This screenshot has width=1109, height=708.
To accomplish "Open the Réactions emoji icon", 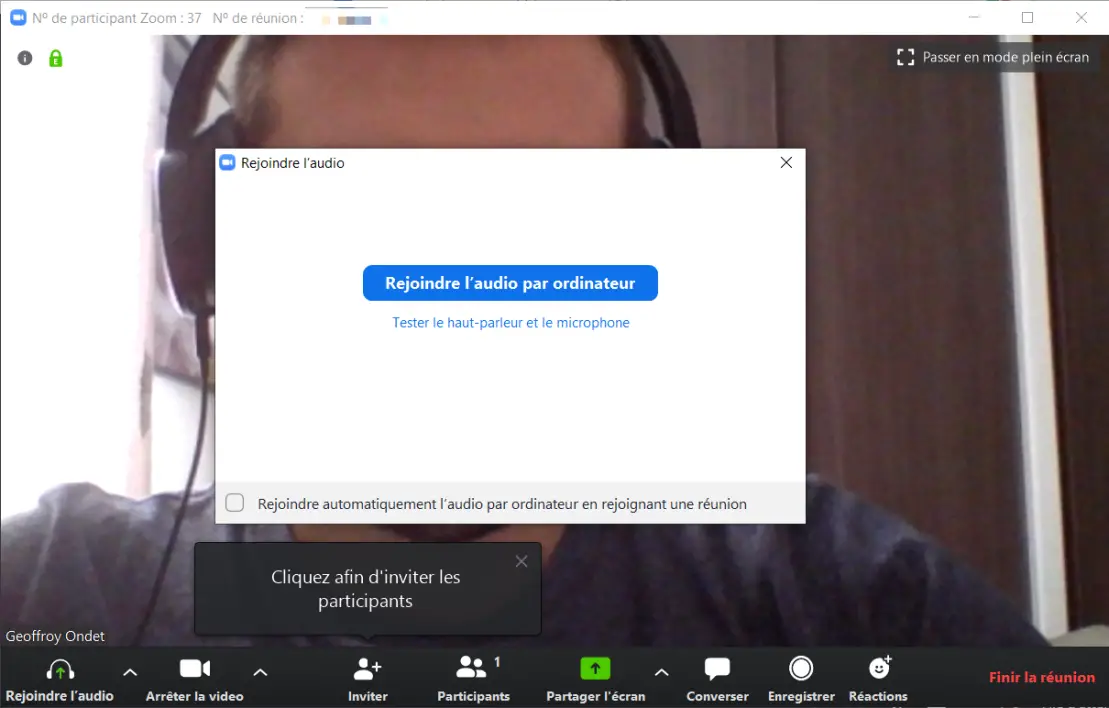I will 877,668.
